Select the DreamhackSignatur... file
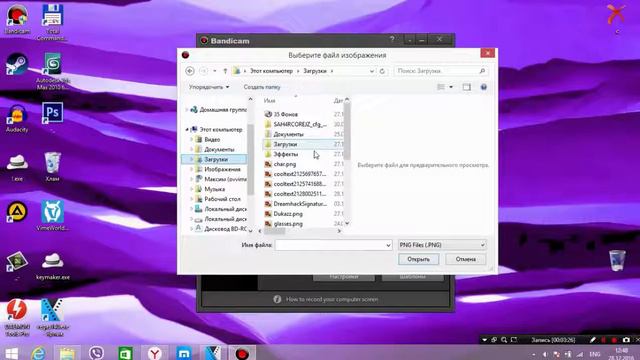The width and height of the screenshot is (640, 360). point(300,204)
